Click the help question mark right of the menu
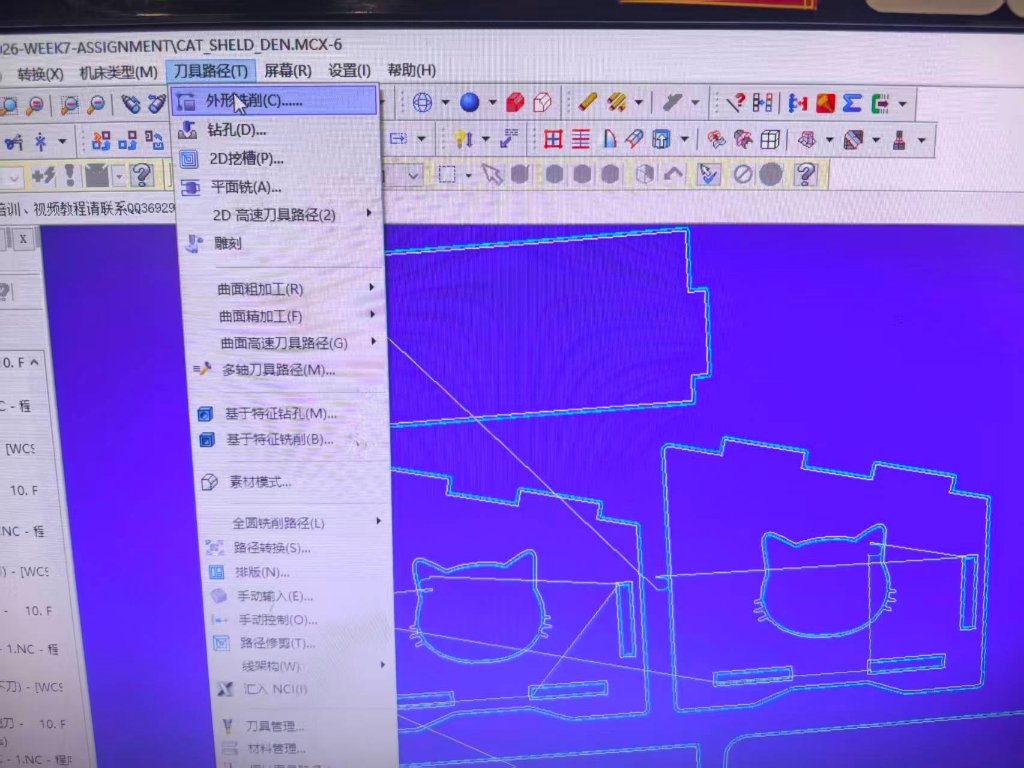This screenshot has height=768, width=1024. [x=806, y=174]
